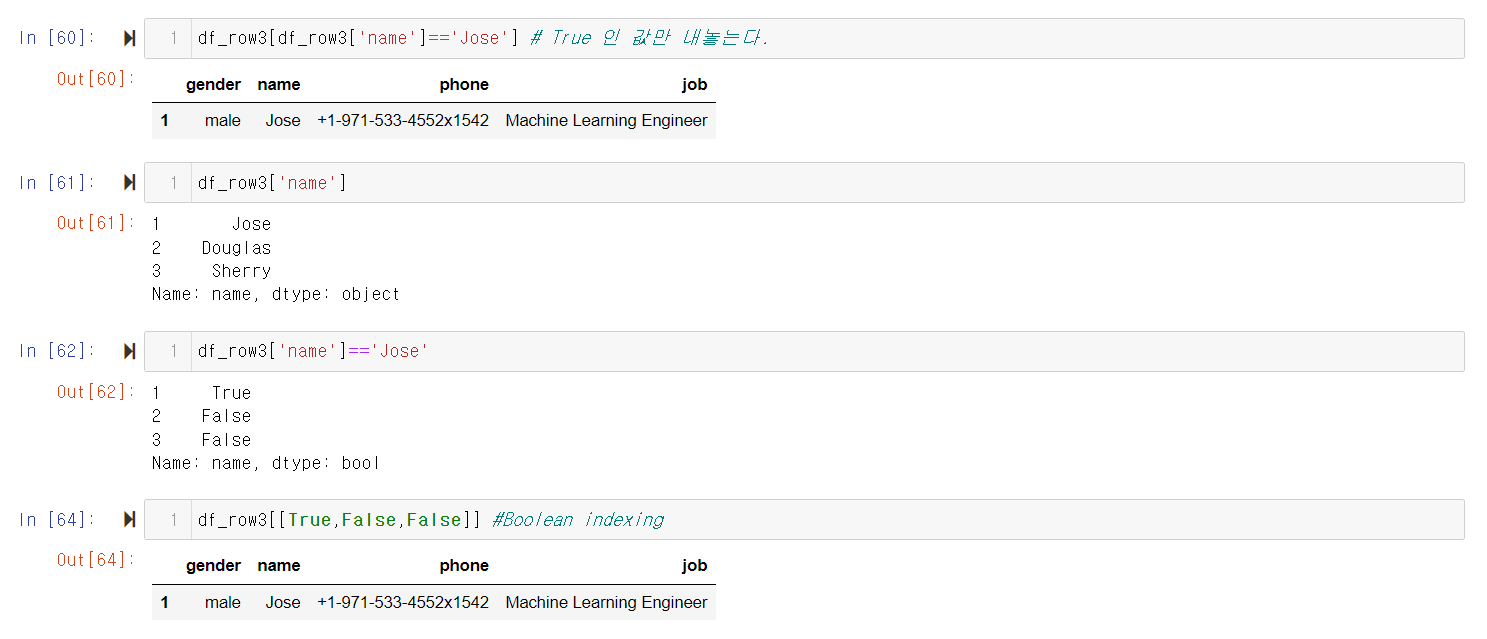
Task: Collapse output via Out[60] prompt area
Action: 95,79
